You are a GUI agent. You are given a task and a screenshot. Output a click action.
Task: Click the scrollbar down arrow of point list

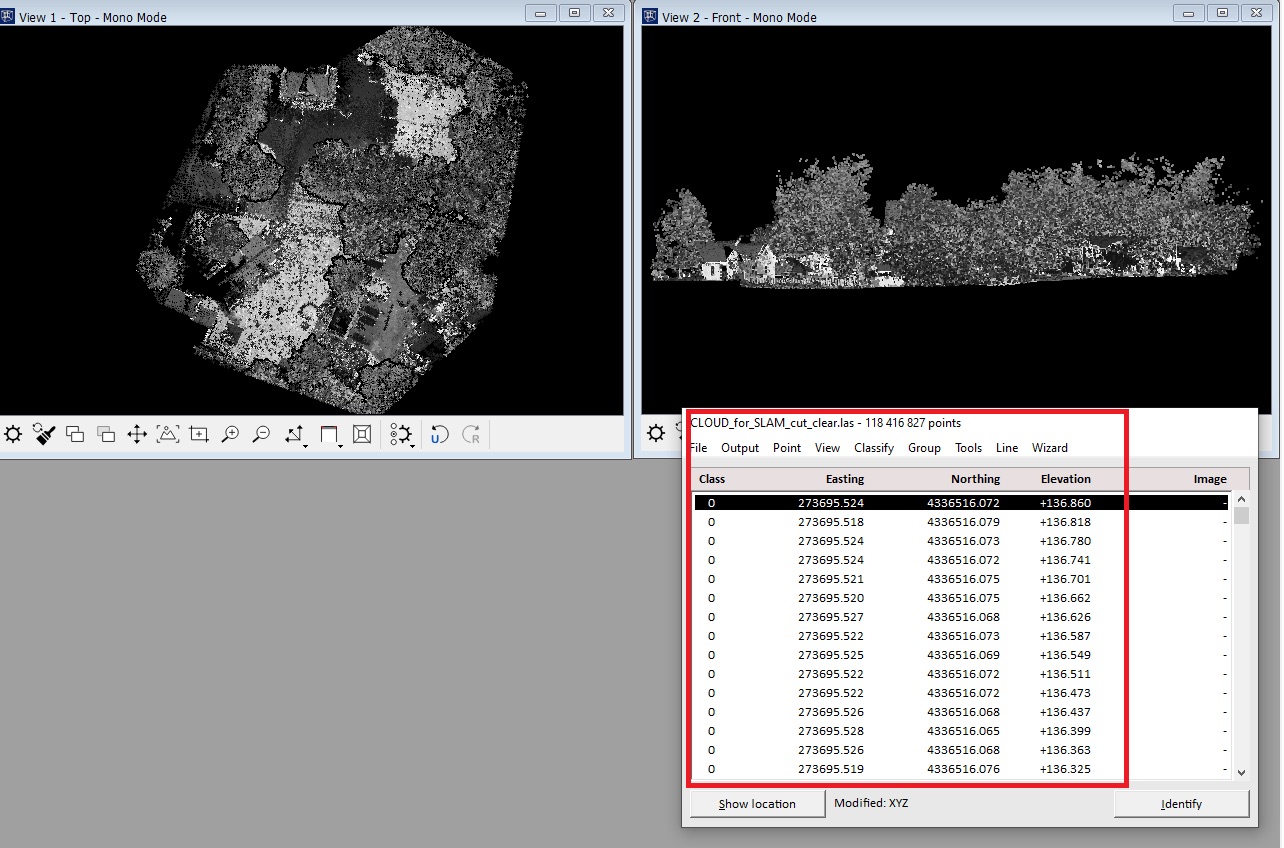point(1240,772)
